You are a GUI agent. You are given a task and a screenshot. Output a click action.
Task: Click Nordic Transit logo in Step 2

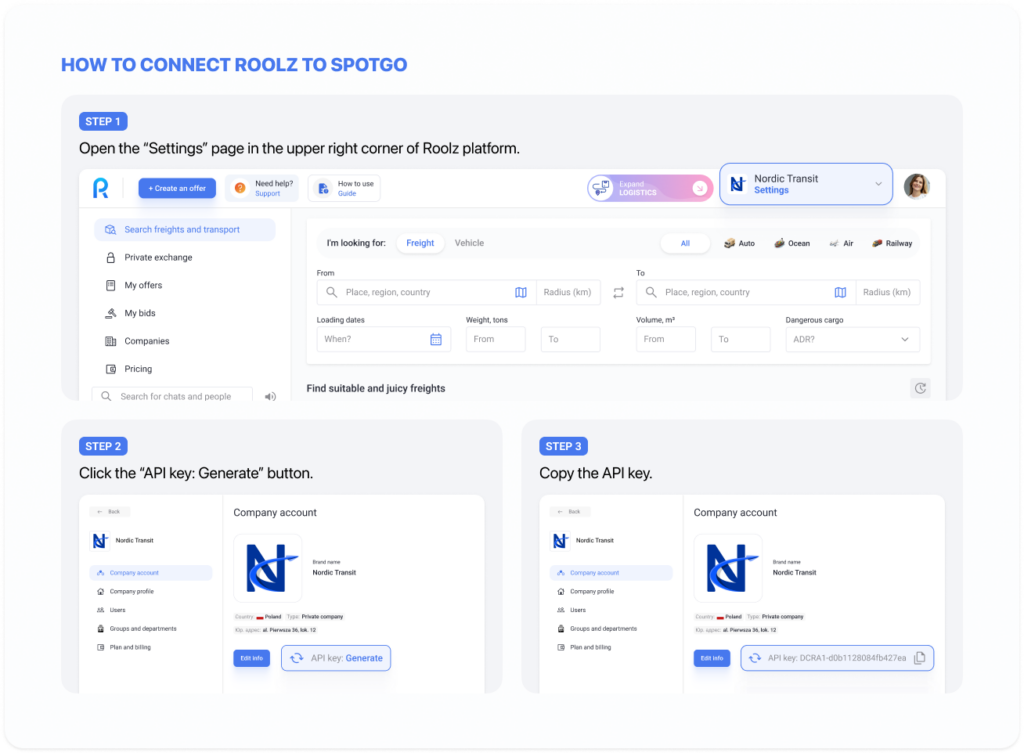click(x=268, y=568)
